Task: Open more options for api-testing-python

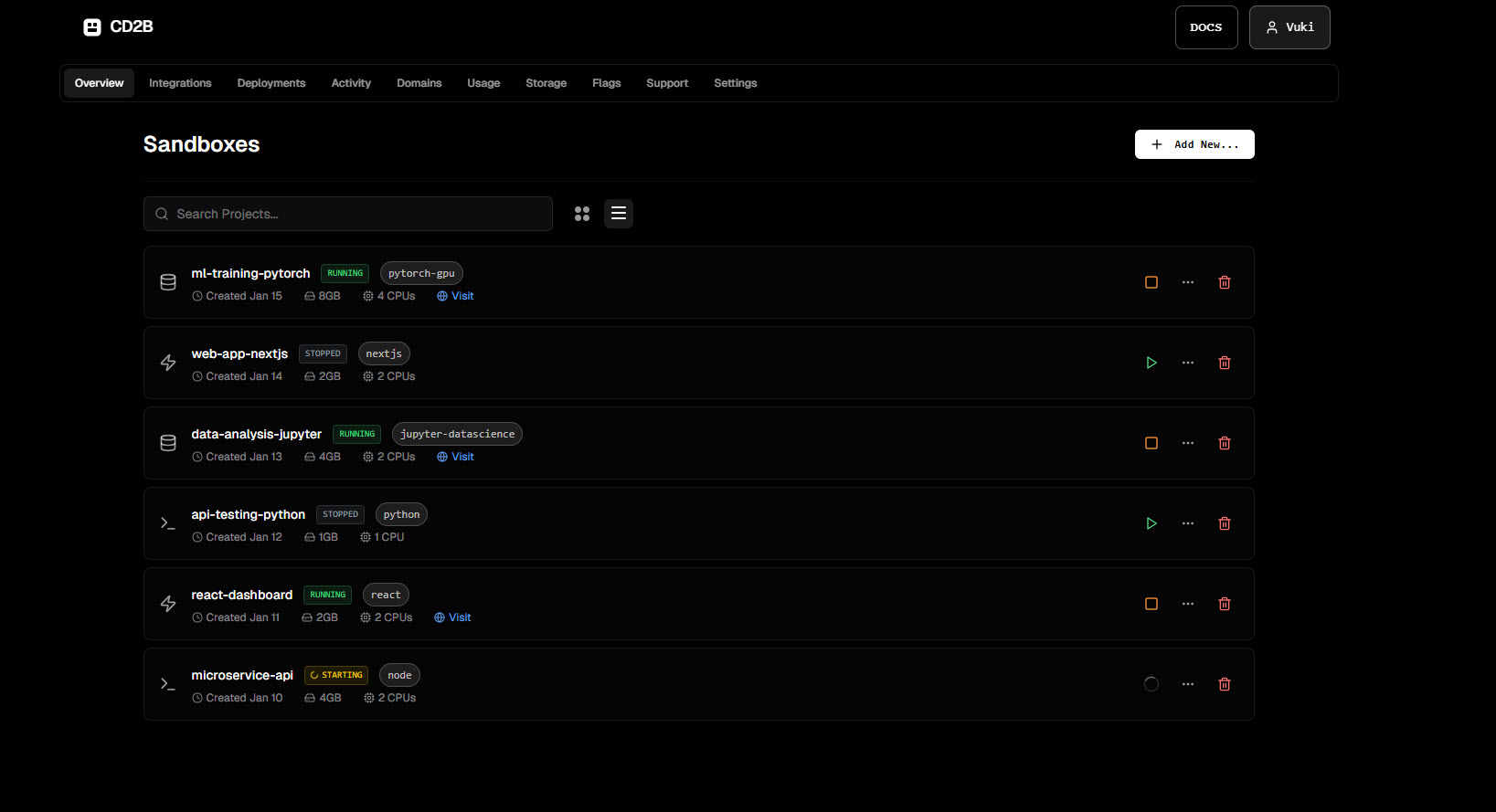Action: click(1188, 523)
